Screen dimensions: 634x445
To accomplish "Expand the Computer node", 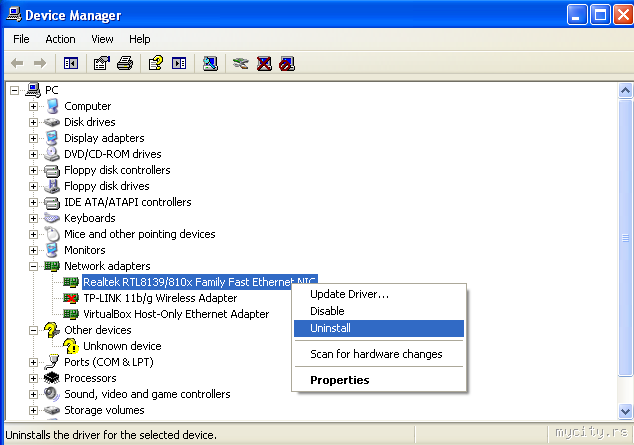I will coord(34,106).
